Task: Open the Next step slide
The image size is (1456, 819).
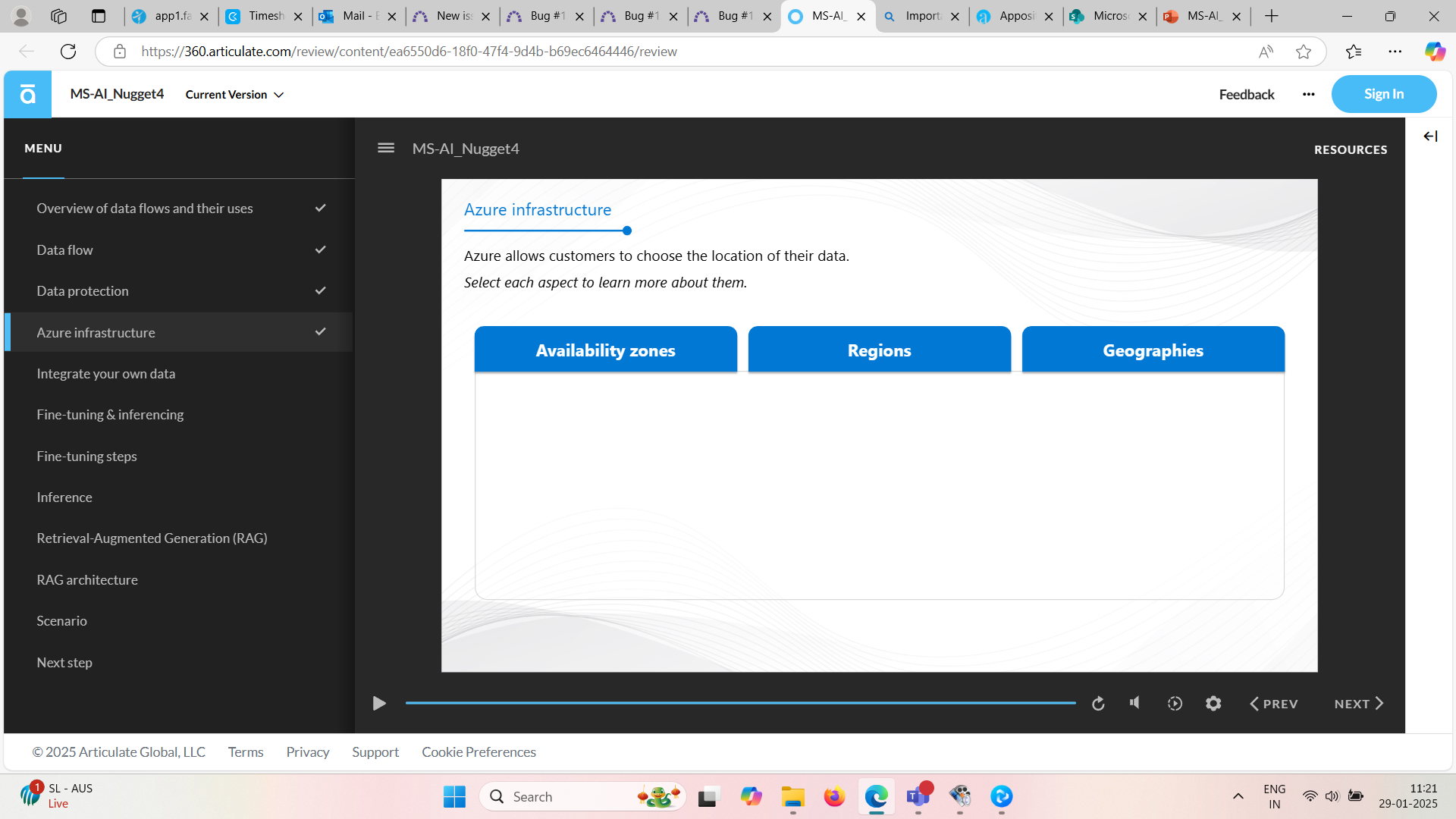Action: tap(179, 663)
